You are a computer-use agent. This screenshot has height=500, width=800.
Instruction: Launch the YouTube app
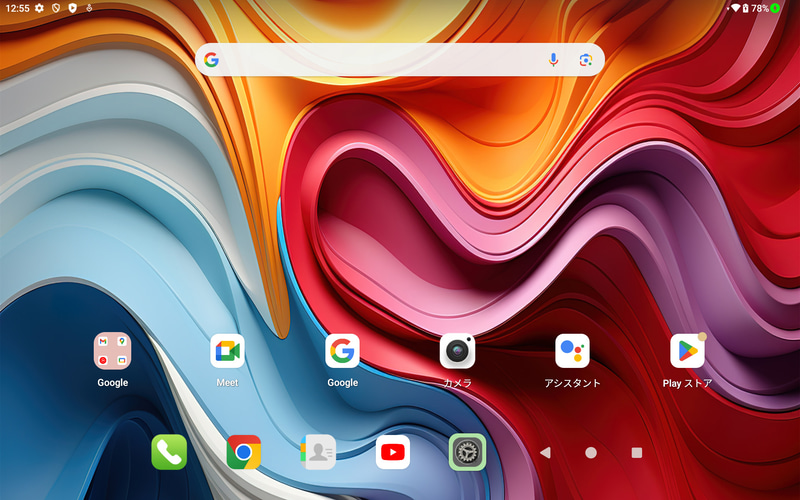(393, 452)
